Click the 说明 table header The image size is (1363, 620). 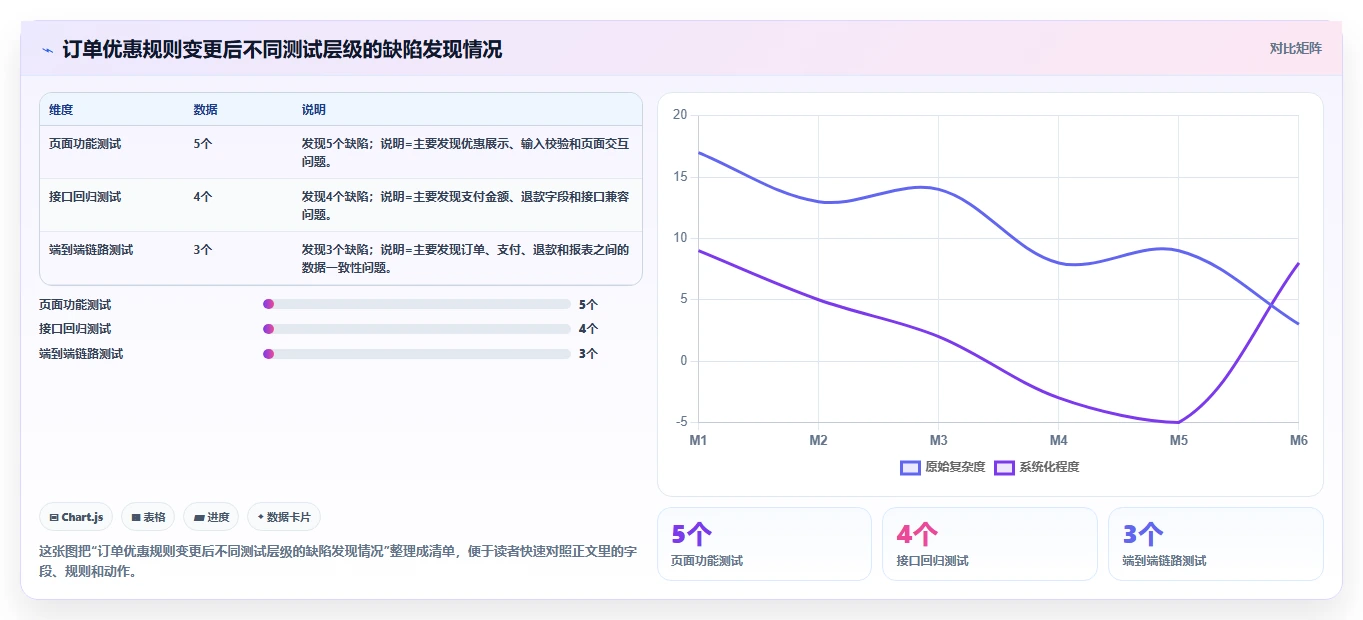(314, 110)
